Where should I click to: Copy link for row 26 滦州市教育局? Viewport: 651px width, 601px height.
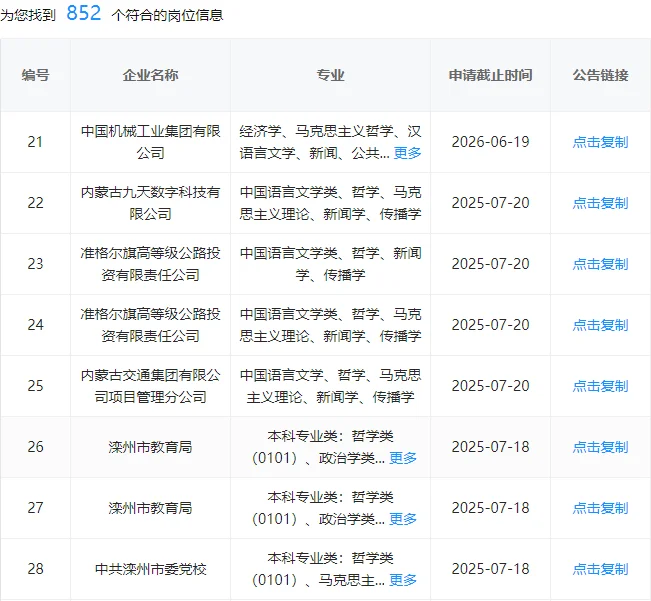[x=600, y=447]
